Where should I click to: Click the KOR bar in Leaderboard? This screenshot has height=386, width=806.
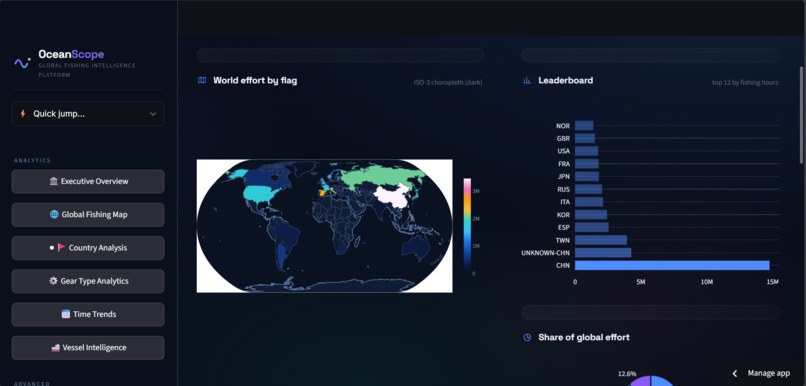coord(591,214)
